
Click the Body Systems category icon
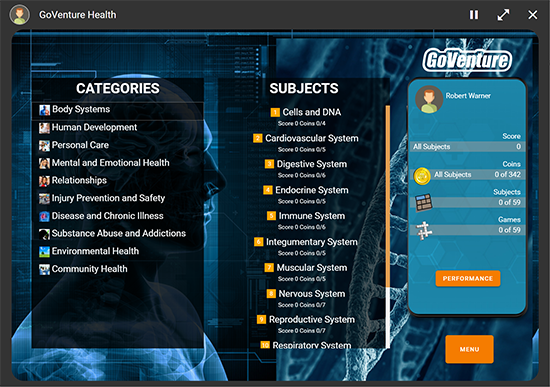[45, 110]
